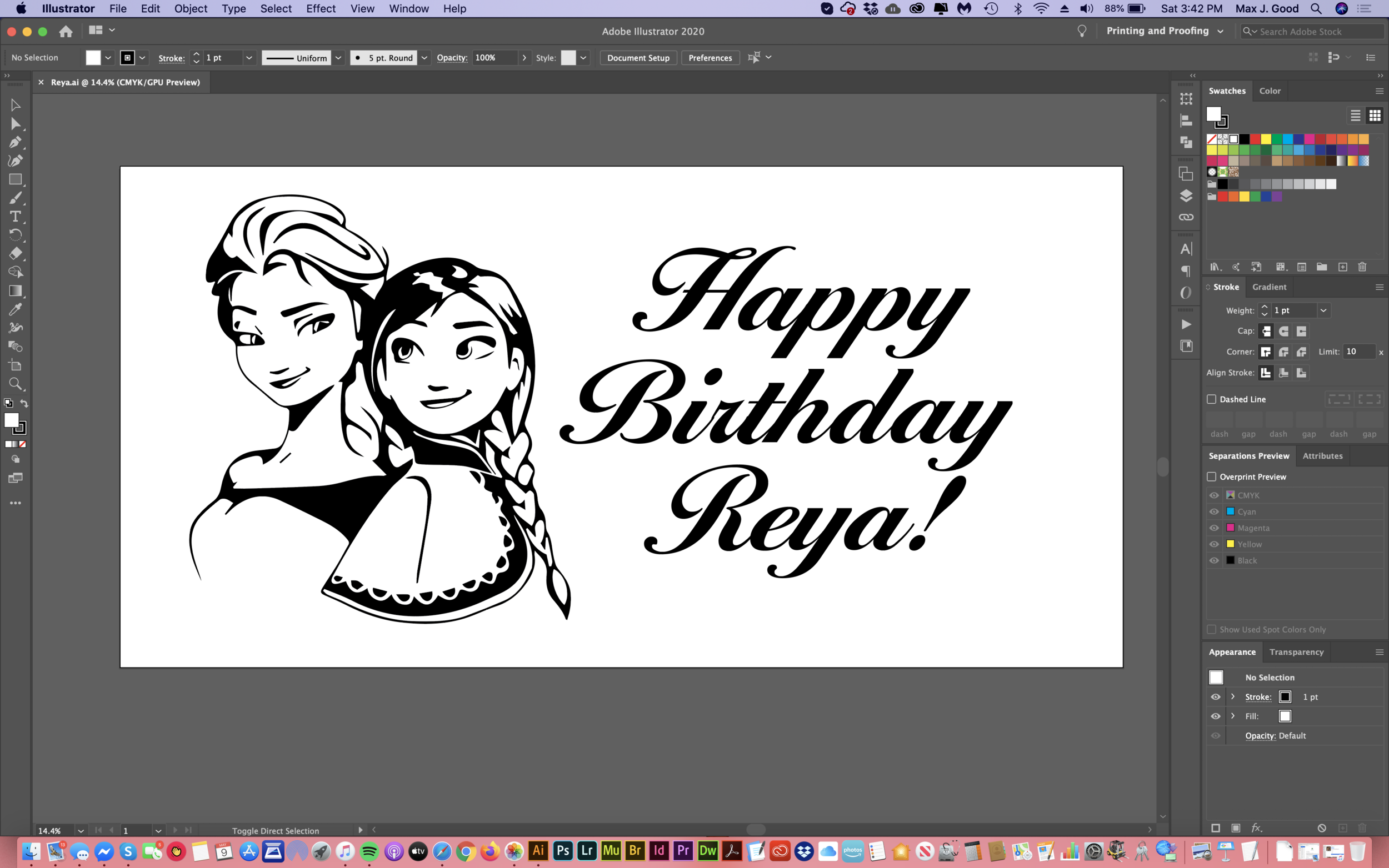1389x868 pixels.
Task: Click the Search Adobe Stock field
Action: (1312, 32)
